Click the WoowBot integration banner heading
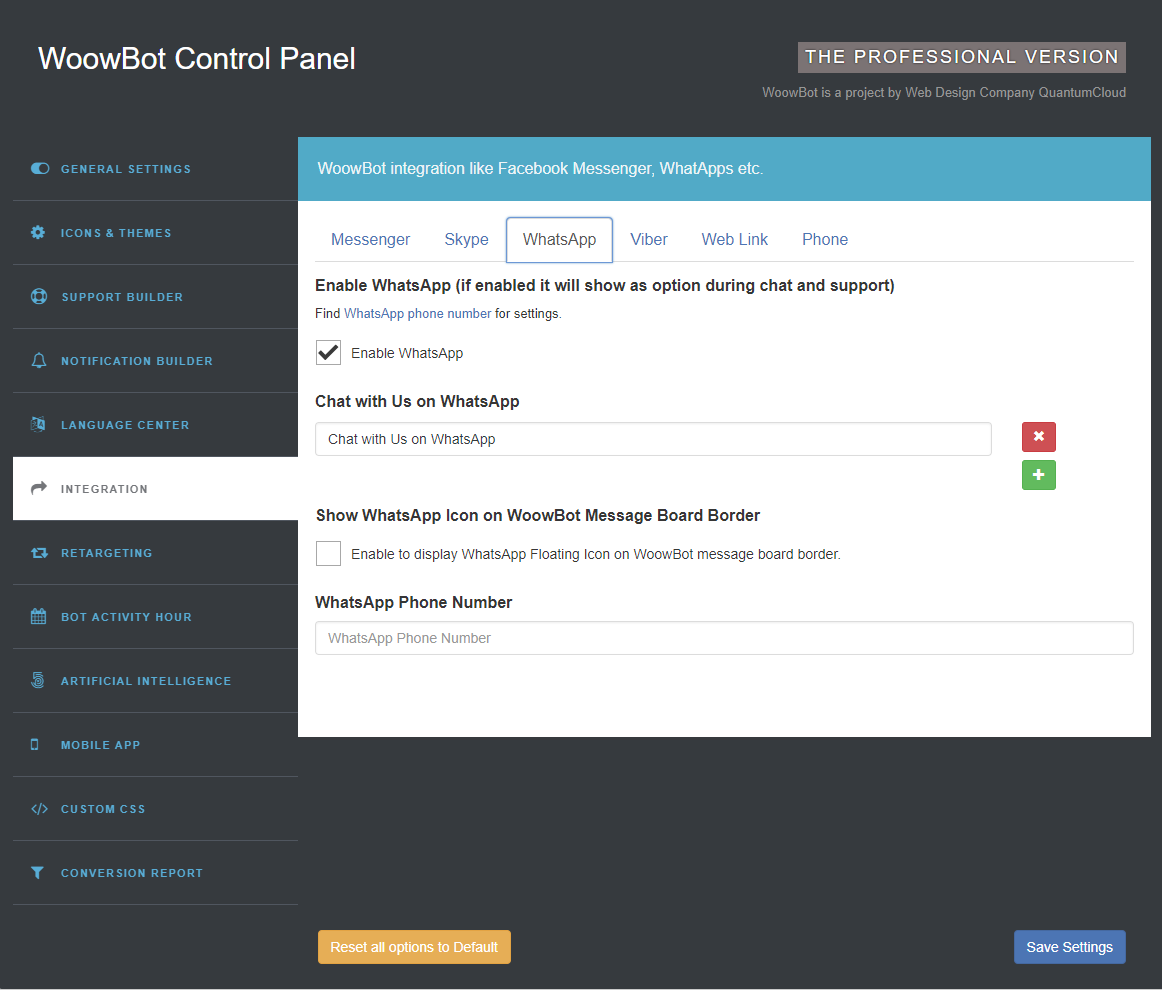 click(x=540, y=168)
